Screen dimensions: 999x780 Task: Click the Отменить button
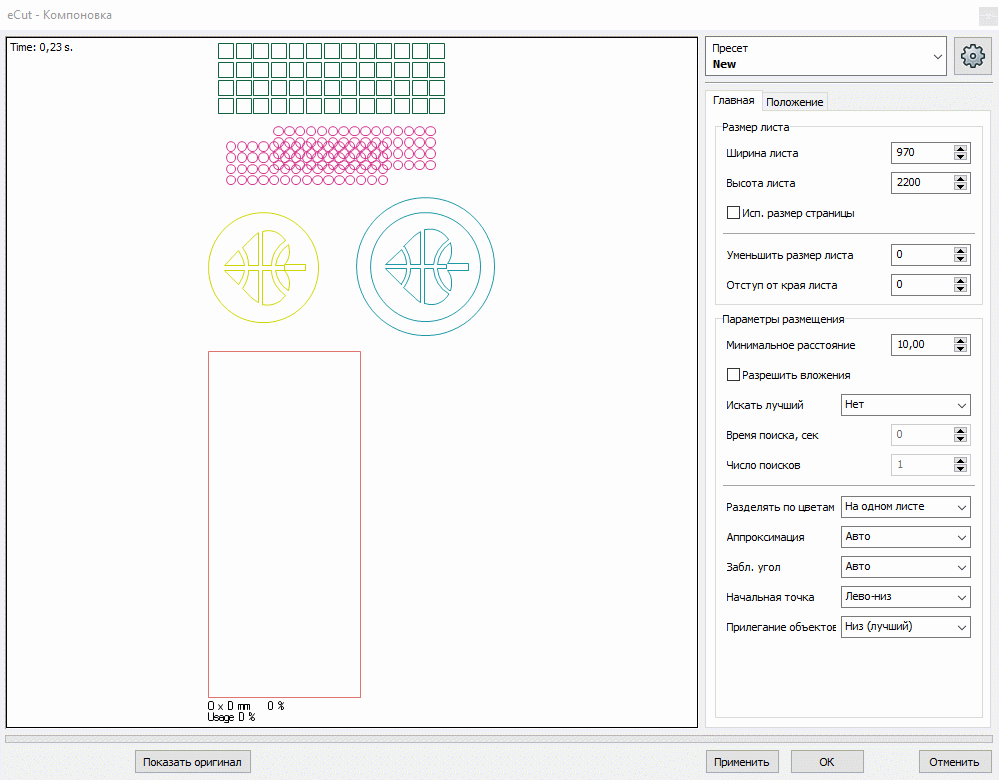click(954, 762)
